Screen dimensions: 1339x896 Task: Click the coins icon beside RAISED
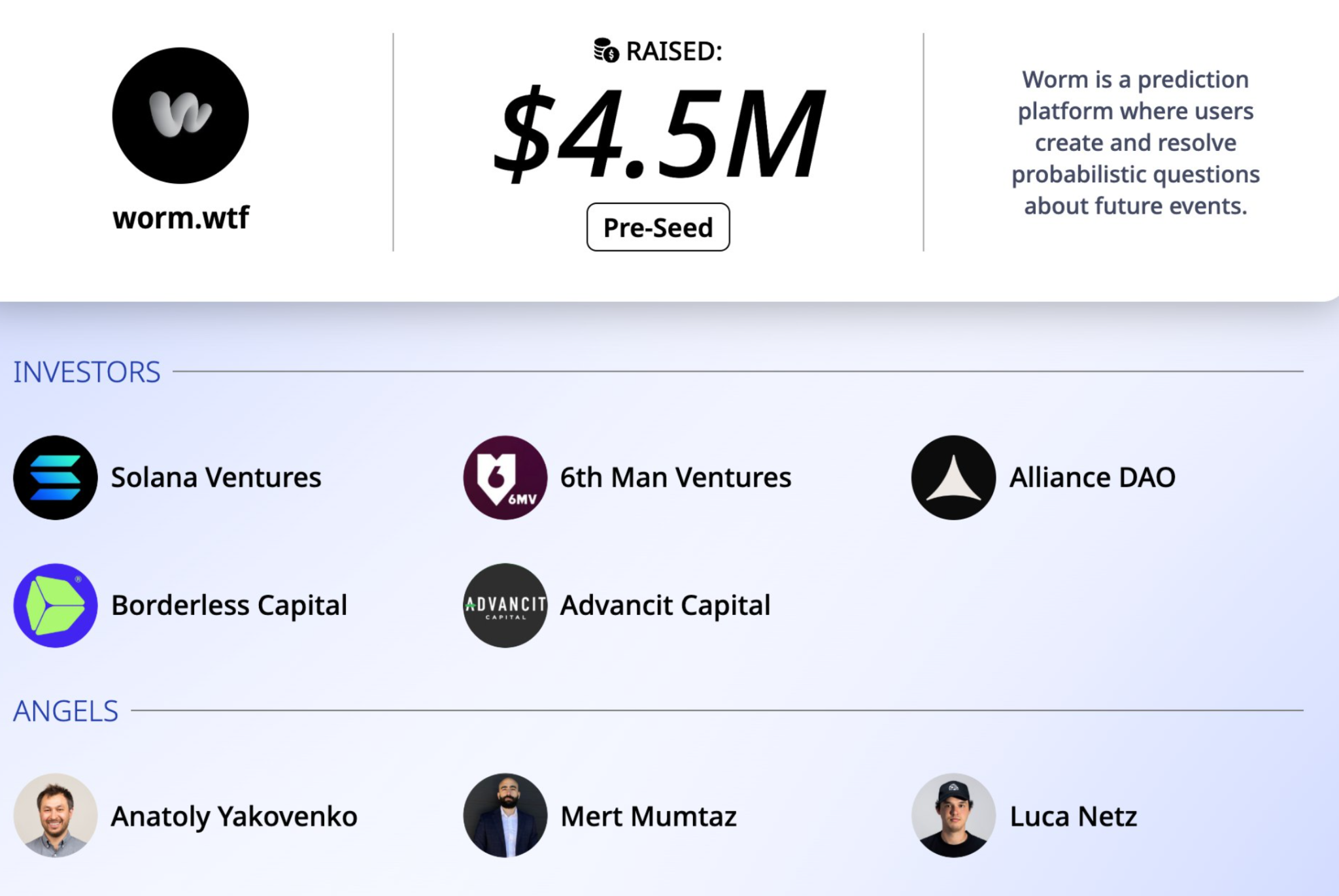point(605,50)
